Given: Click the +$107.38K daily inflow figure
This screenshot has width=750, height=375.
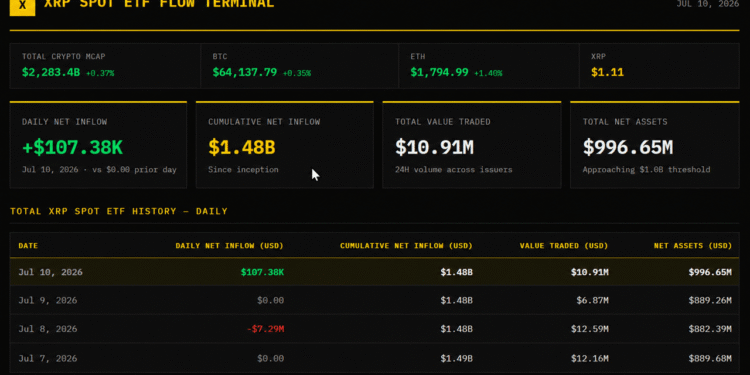Looking at the screenshot, I should pyautogui.click(x=72, y=148).
